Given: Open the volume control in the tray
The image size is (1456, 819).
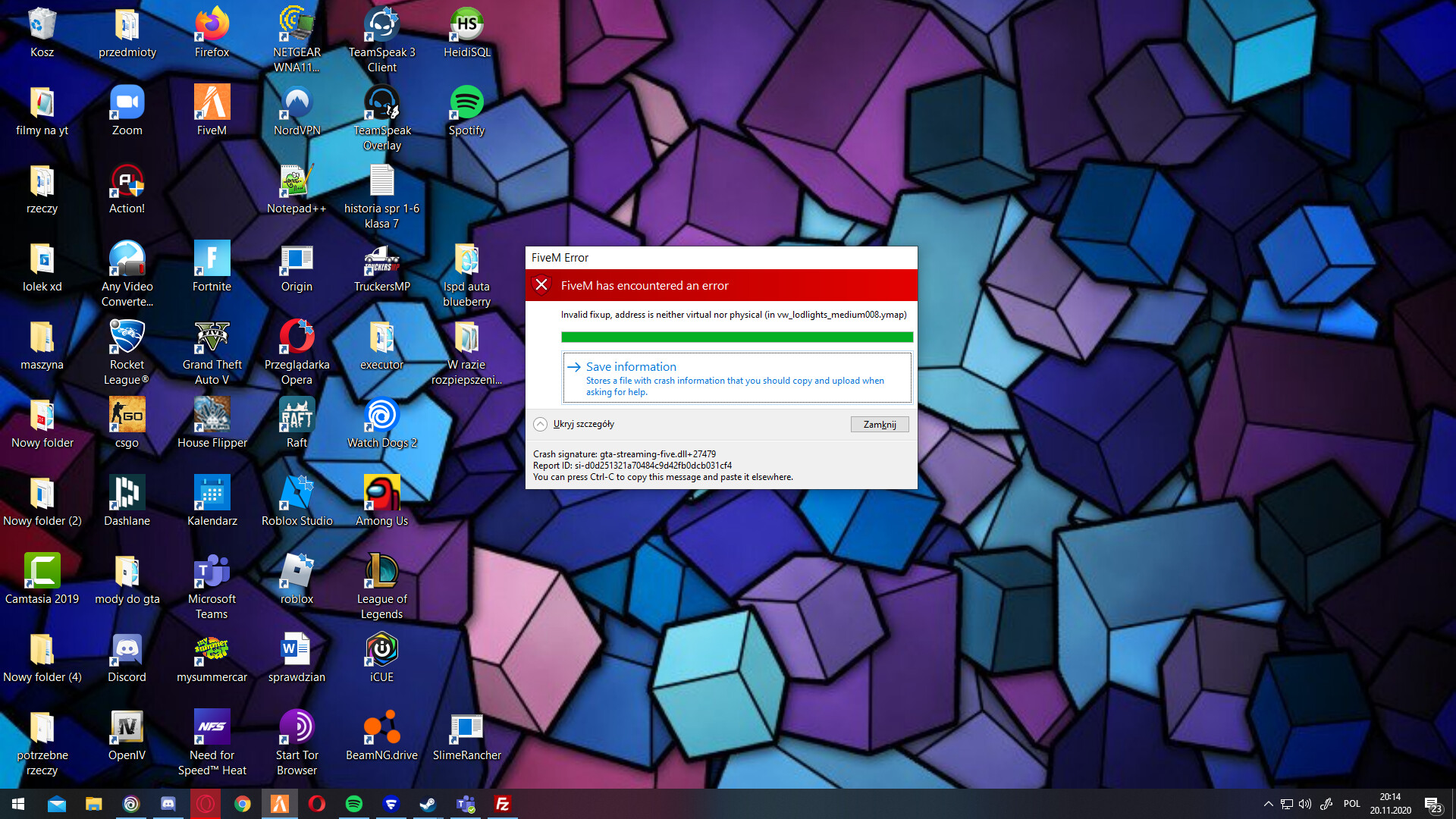Looking at the screenshot, I should [1305, 804].
